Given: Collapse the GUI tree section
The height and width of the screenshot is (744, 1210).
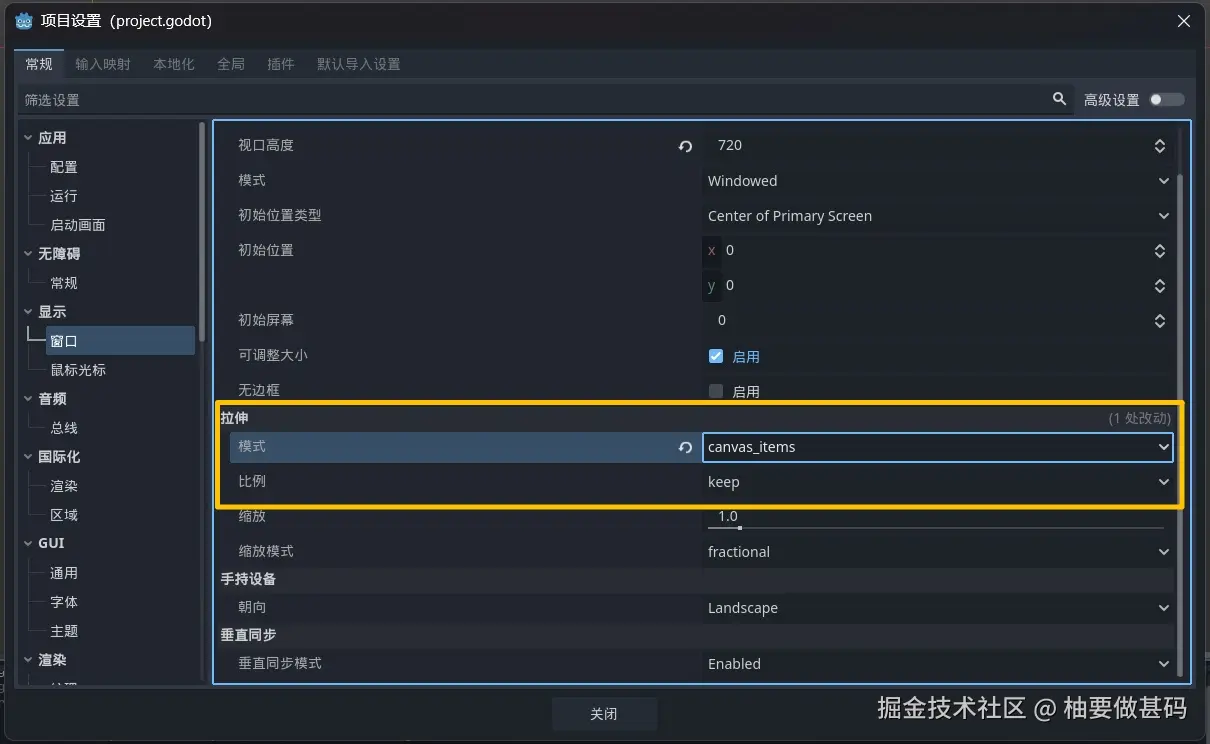Looking at the screenshot, I should coord(27,543).
